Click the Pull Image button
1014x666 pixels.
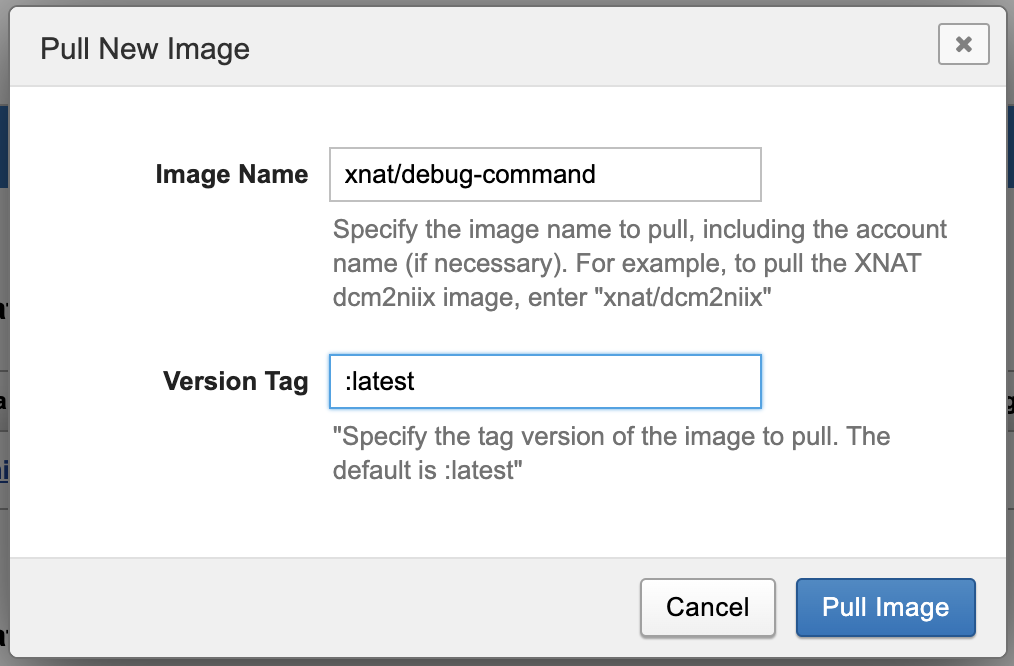tap(885, 607)
